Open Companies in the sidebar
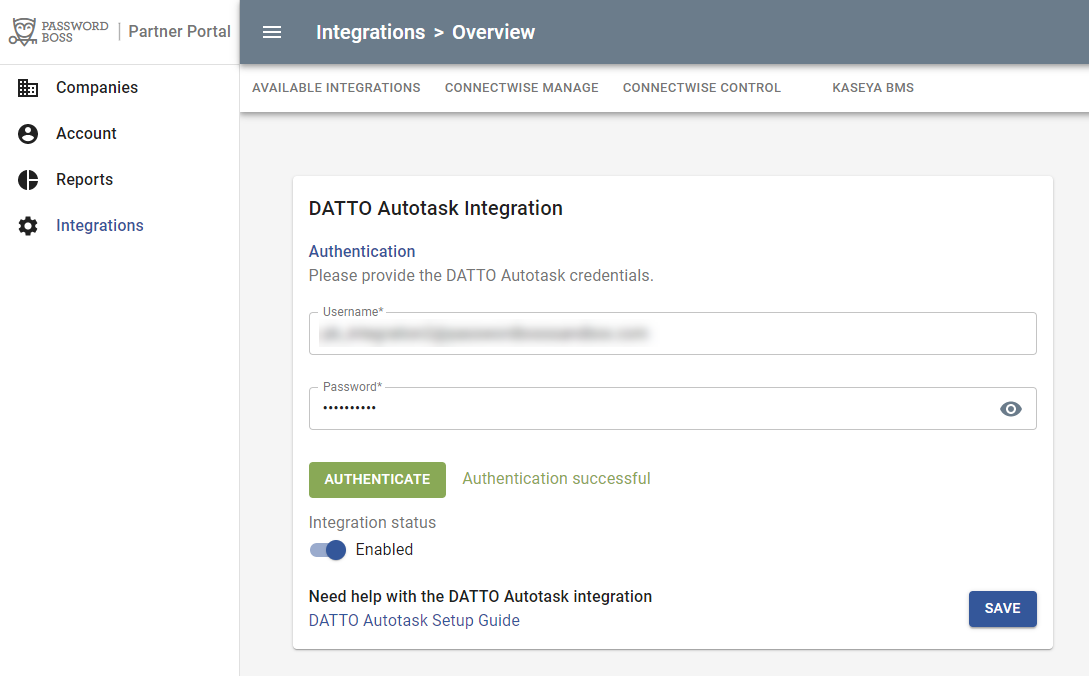This screenshot has height=676, width=1089. (97, 88)
